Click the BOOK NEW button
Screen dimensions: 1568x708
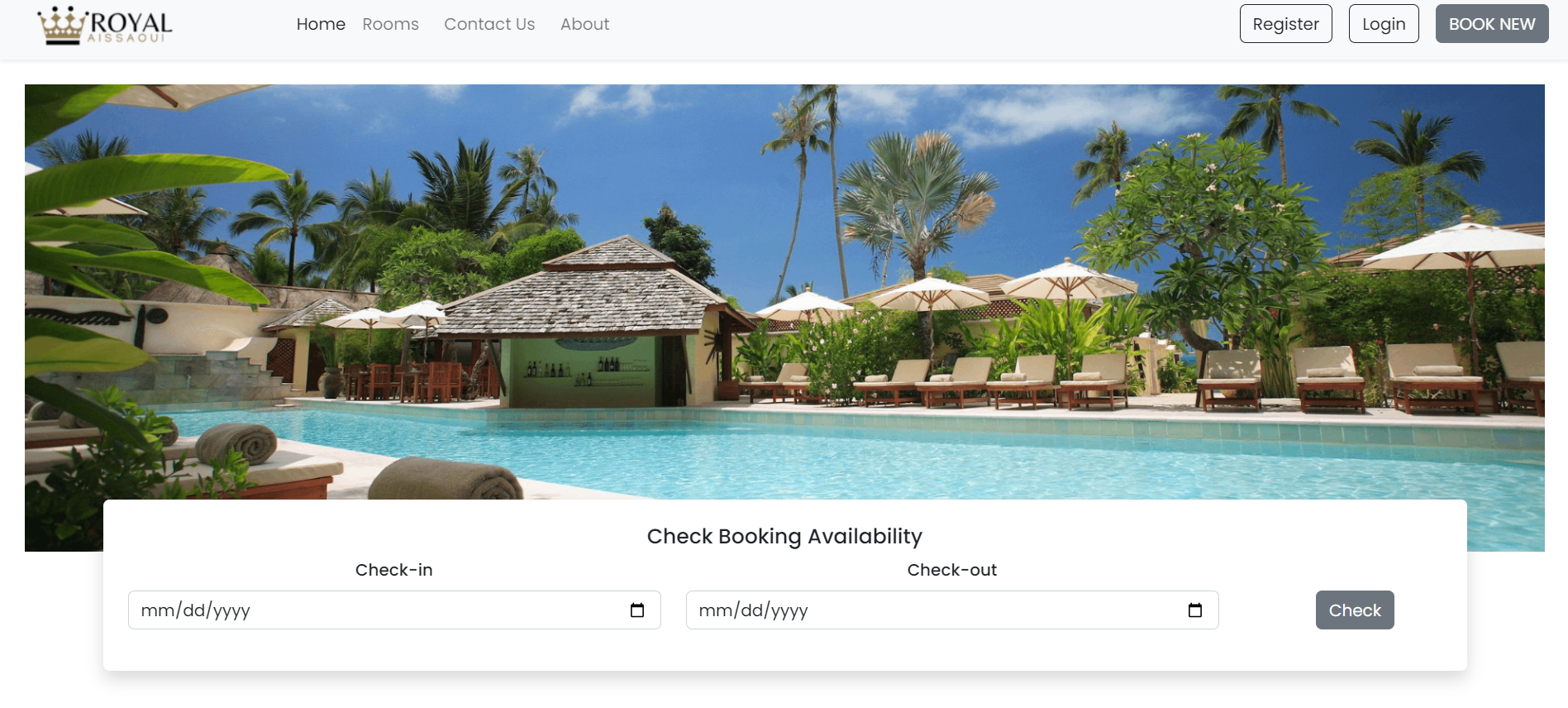tap(1491, 24)
